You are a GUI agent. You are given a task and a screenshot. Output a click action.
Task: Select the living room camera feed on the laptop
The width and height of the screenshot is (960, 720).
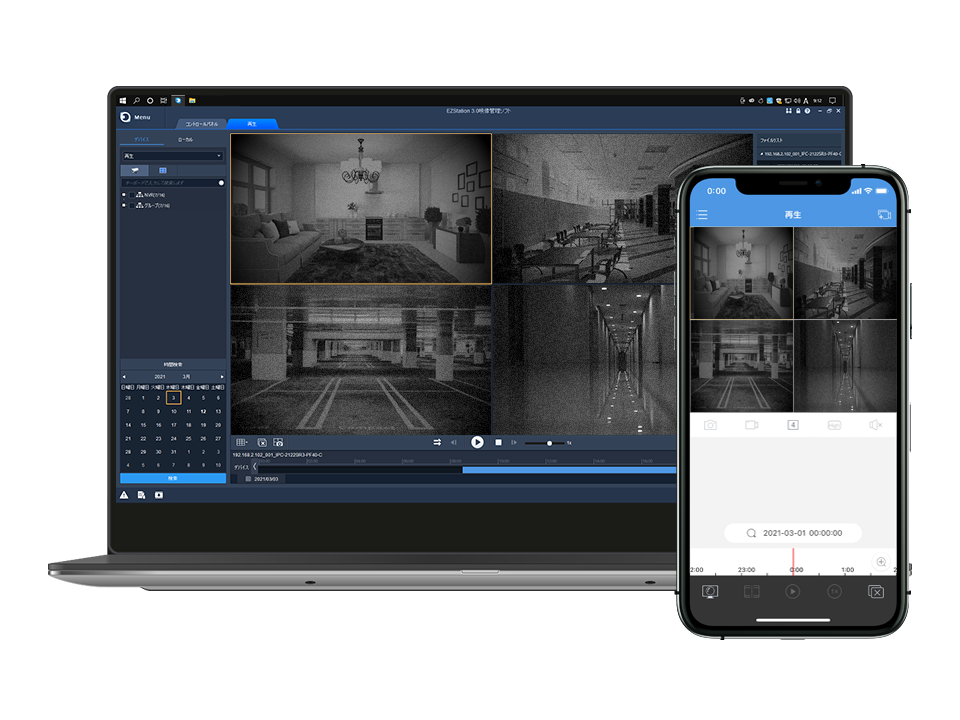point(361,209)
